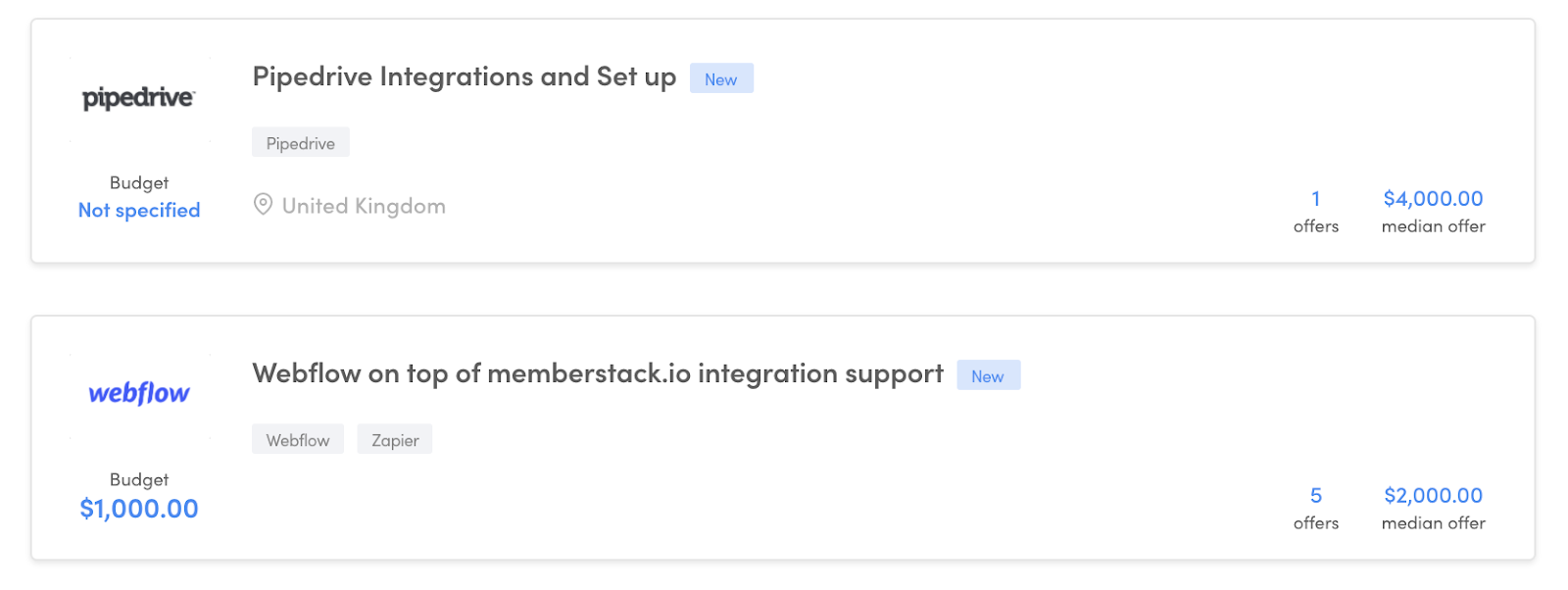This screenshot has height=590, width=1568.
Task: Click the Budget label under Pipedrive logo
Action: point(139,183)
